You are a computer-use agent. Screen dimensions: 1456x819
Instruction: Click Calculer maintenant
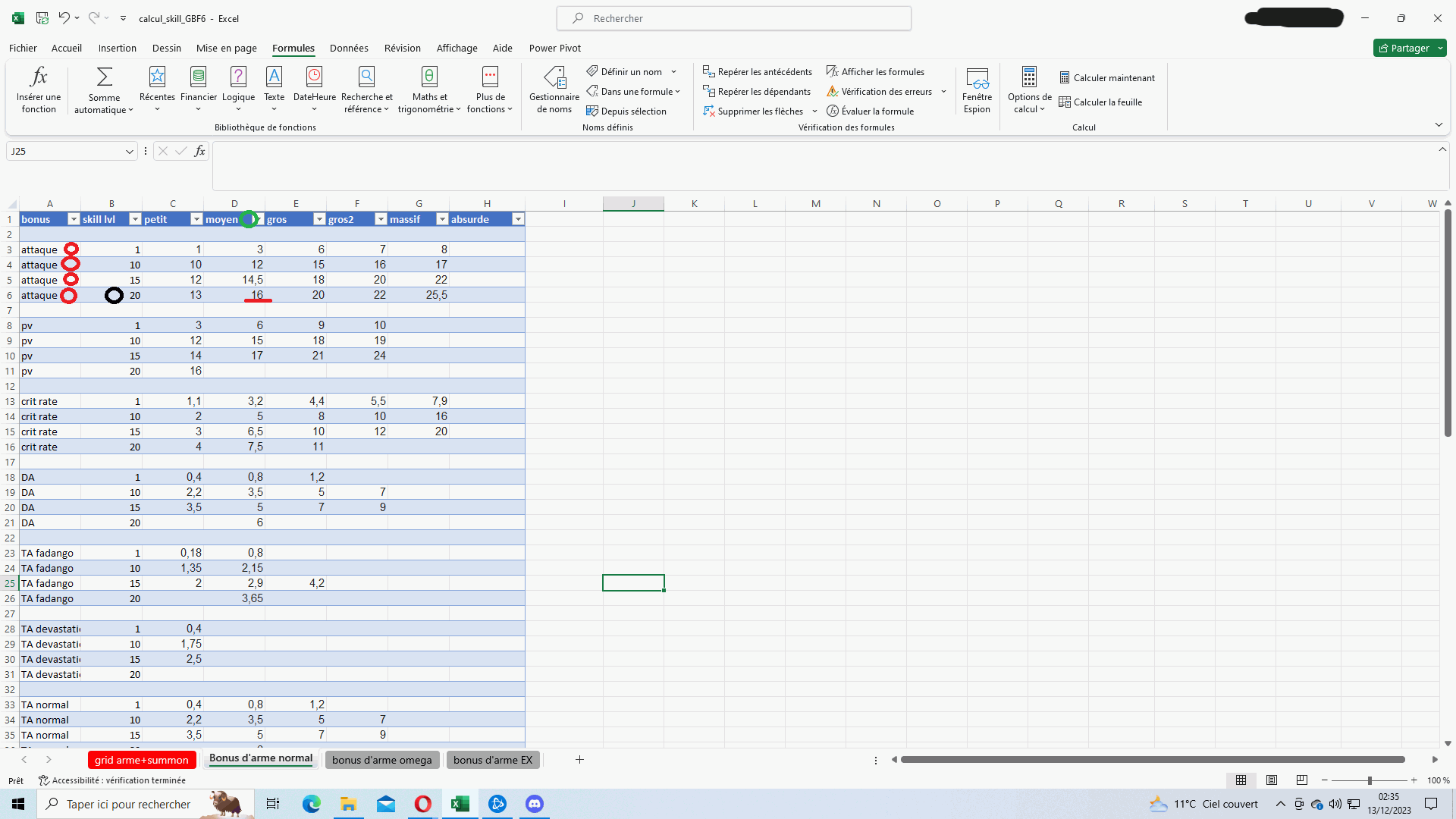[1107, 78]
